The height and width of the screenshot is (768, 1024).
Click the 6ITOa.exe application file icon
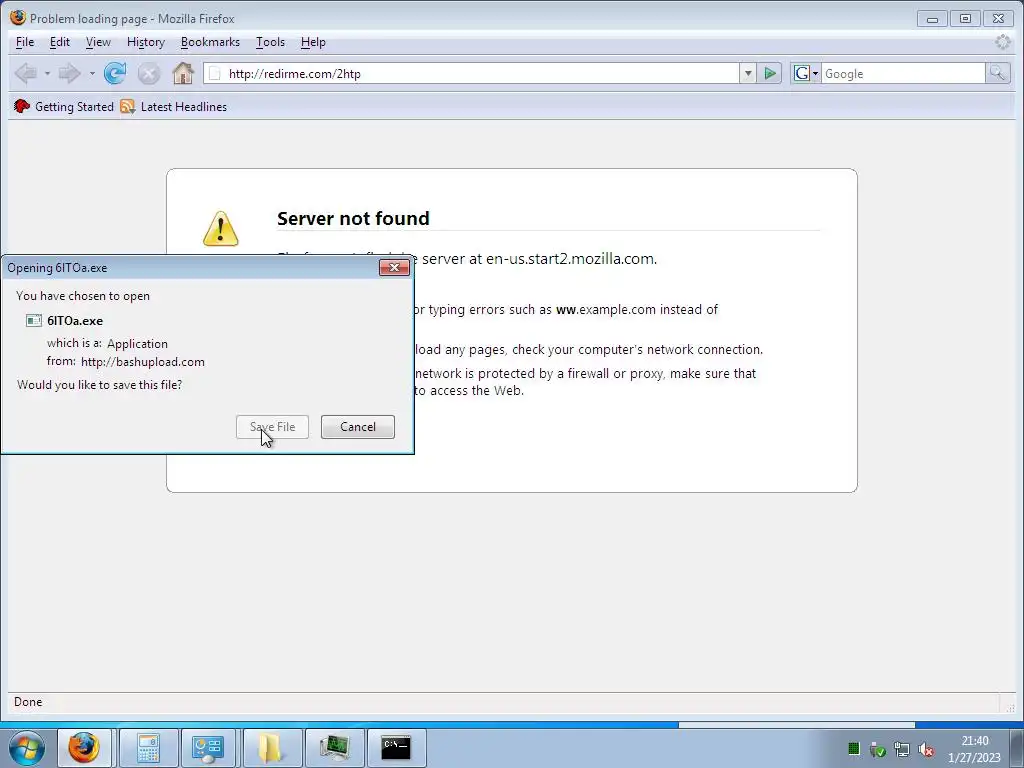coord(34,320)
